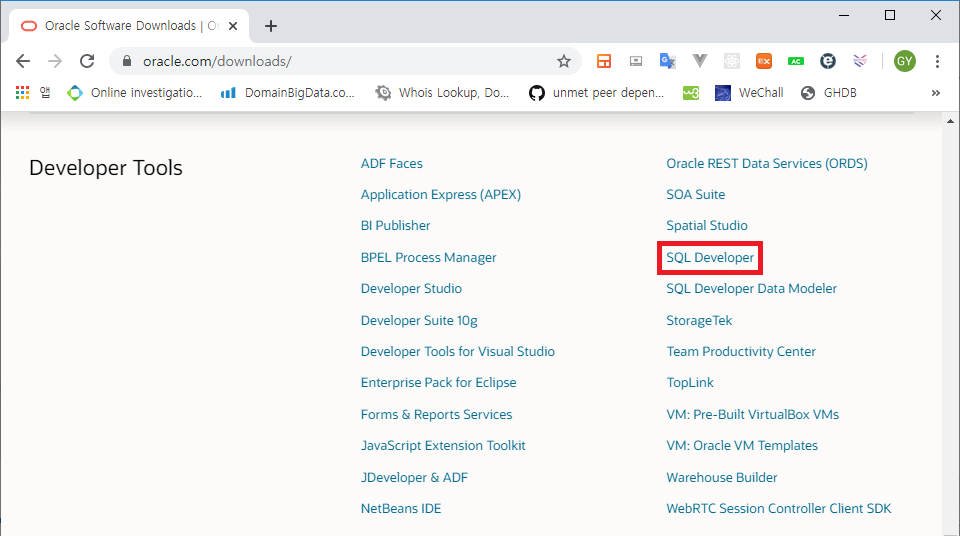Open the purple wings extension icon
Image resolution: width=960 pixels, height=536 pixels.
[860, 61]
